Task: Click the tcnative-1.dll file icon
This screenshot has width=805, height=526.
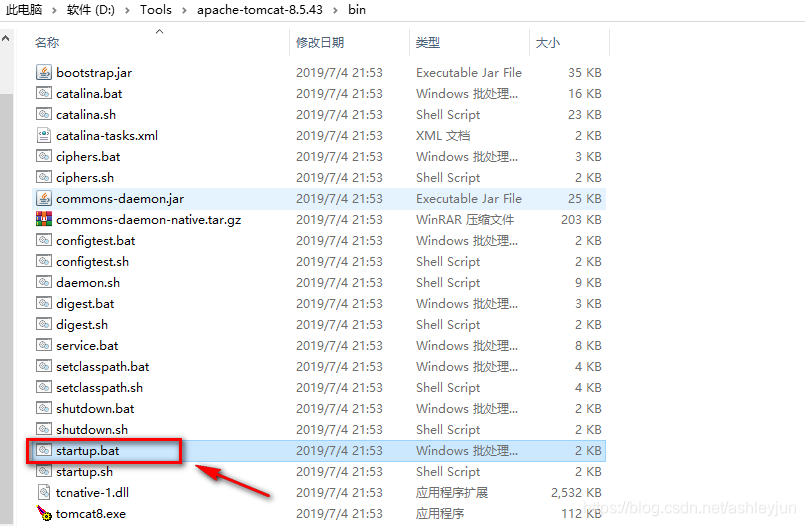Action: pyautogui.click(x=44, y=493)
